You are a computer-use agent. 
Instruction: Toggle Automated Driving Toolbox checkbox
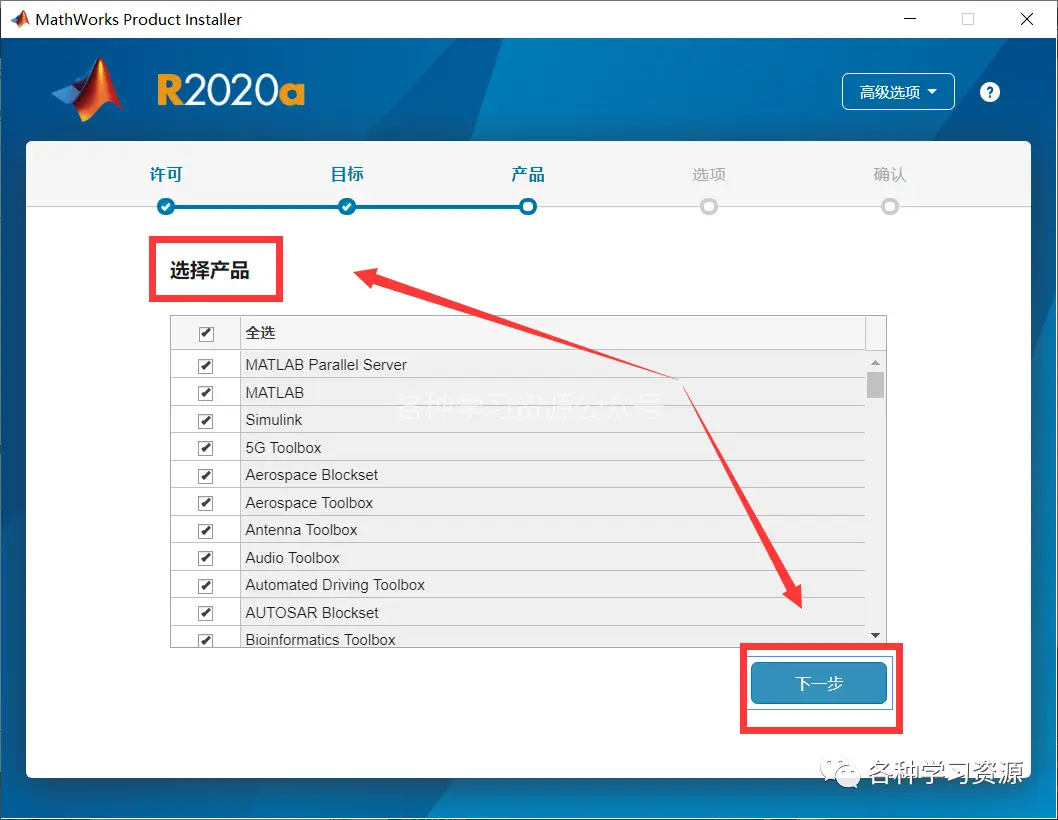point(206,586)
